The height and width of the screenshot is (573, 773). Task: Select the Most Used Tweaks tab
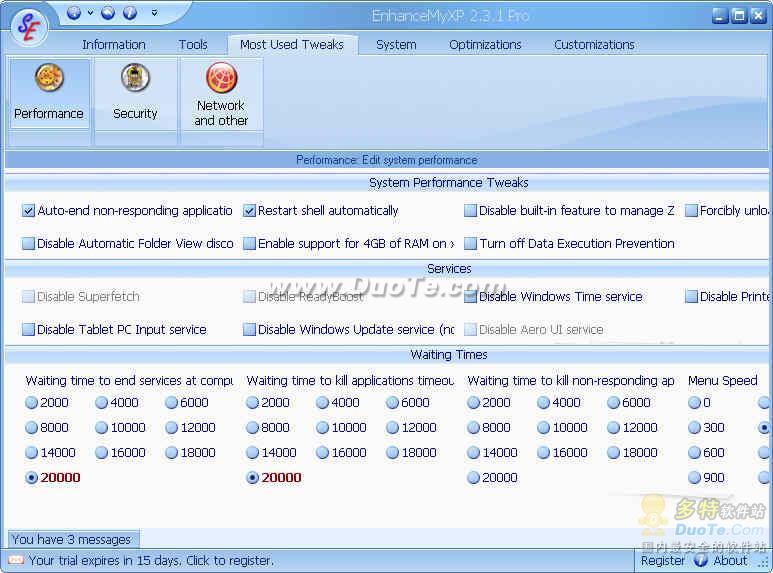click(292, 45)
